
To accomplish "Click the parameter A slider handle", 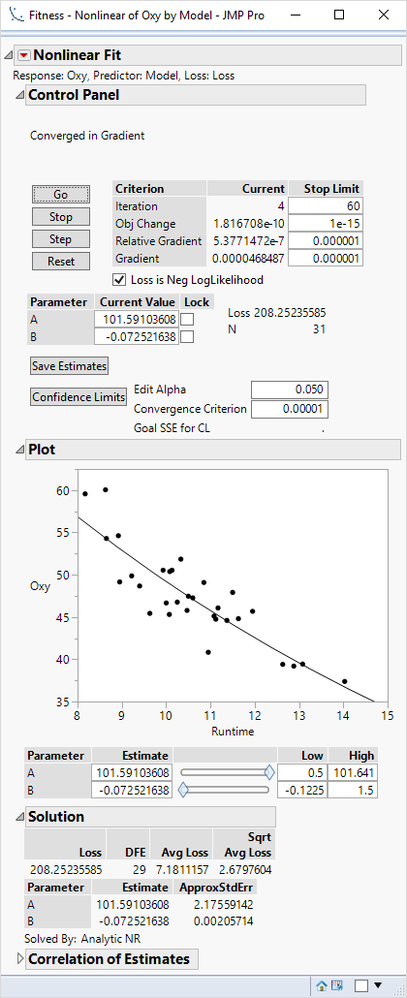I will (x=269, y=772).
